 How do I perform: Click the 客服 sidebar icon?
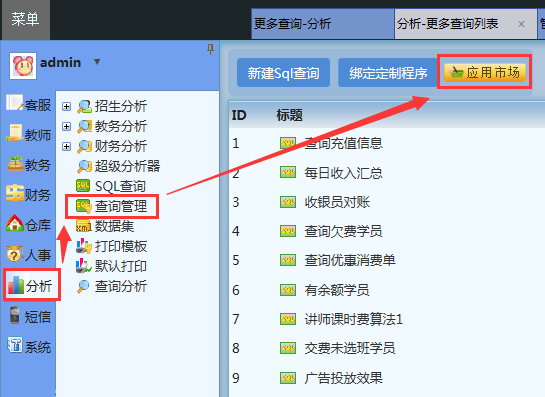pyautogui.click(x=14, y=104)
